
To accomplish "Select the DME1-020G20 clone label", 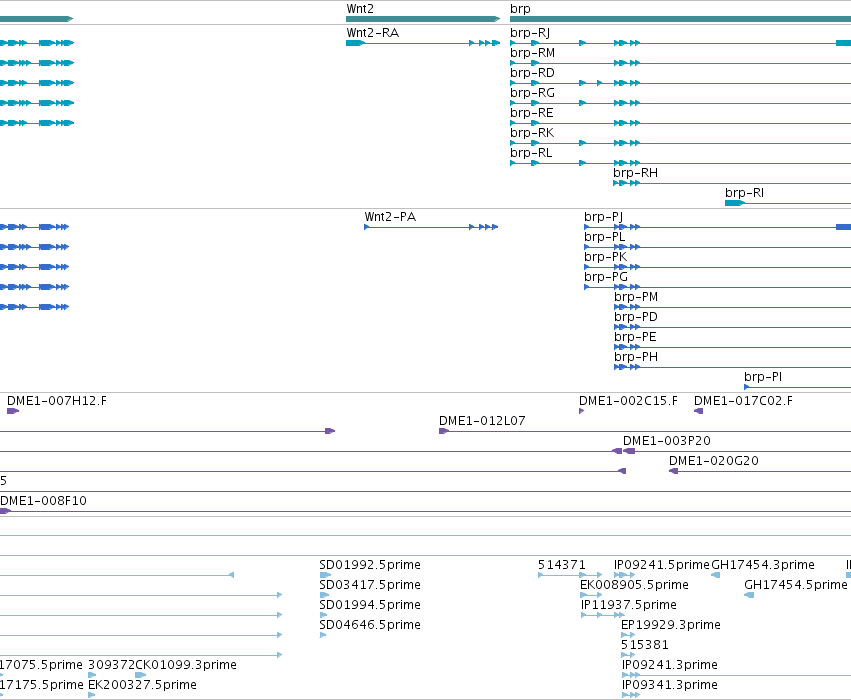I will [714, 461].
